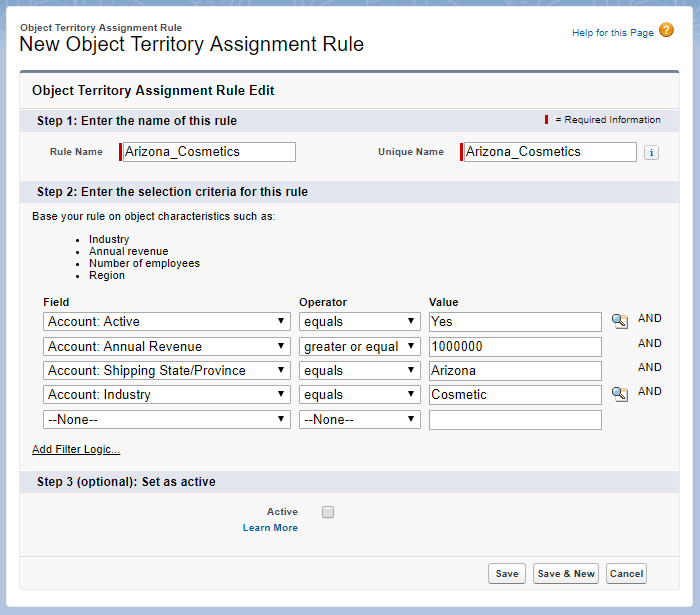Open the --None-- operator dropdown
700x615 pixels.
tap(360, 420)
